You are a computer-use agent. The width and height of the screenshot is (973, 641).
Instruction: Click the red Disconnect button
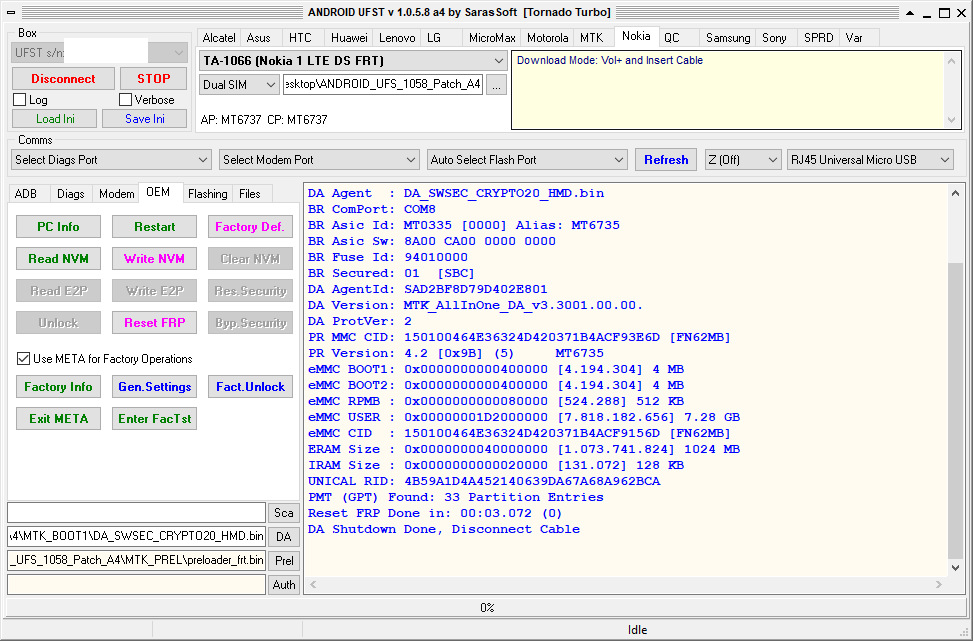tap(63, 79)
